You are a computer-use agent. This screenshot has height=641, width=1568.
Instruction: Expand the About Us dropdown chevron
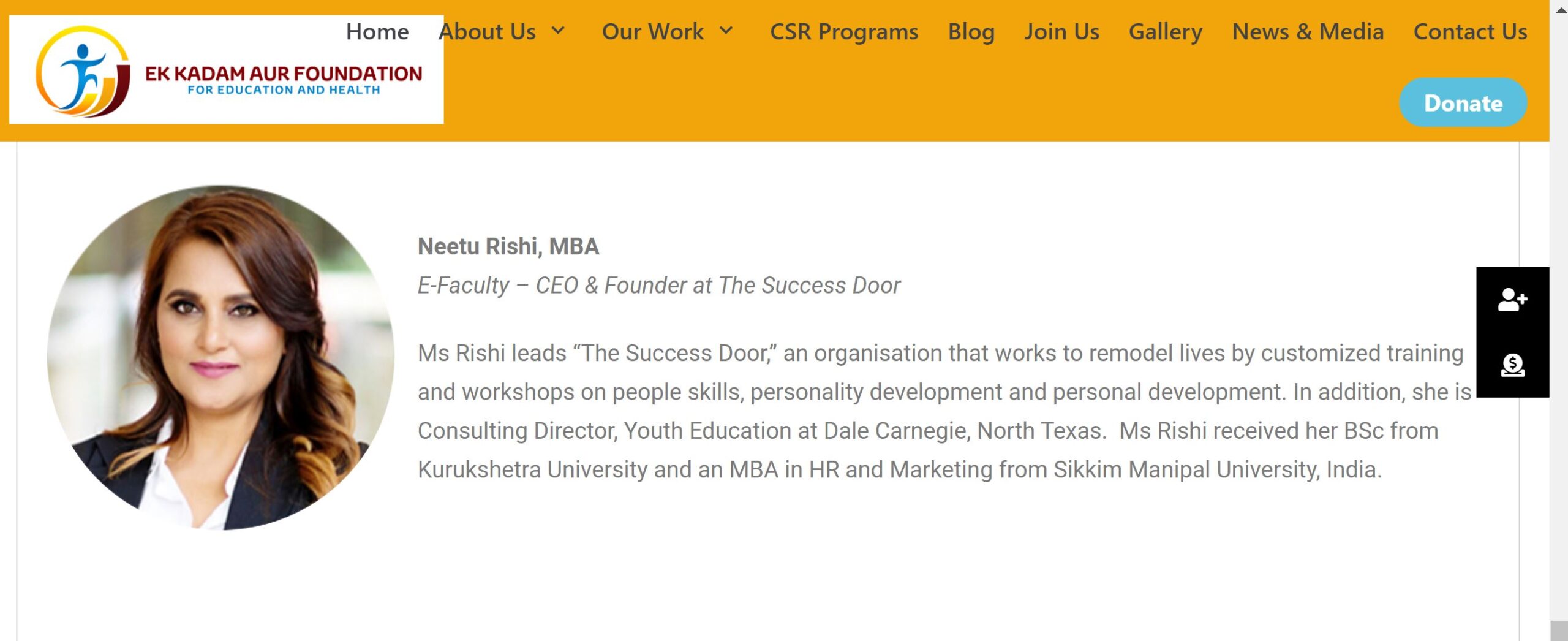pos(558,31)
